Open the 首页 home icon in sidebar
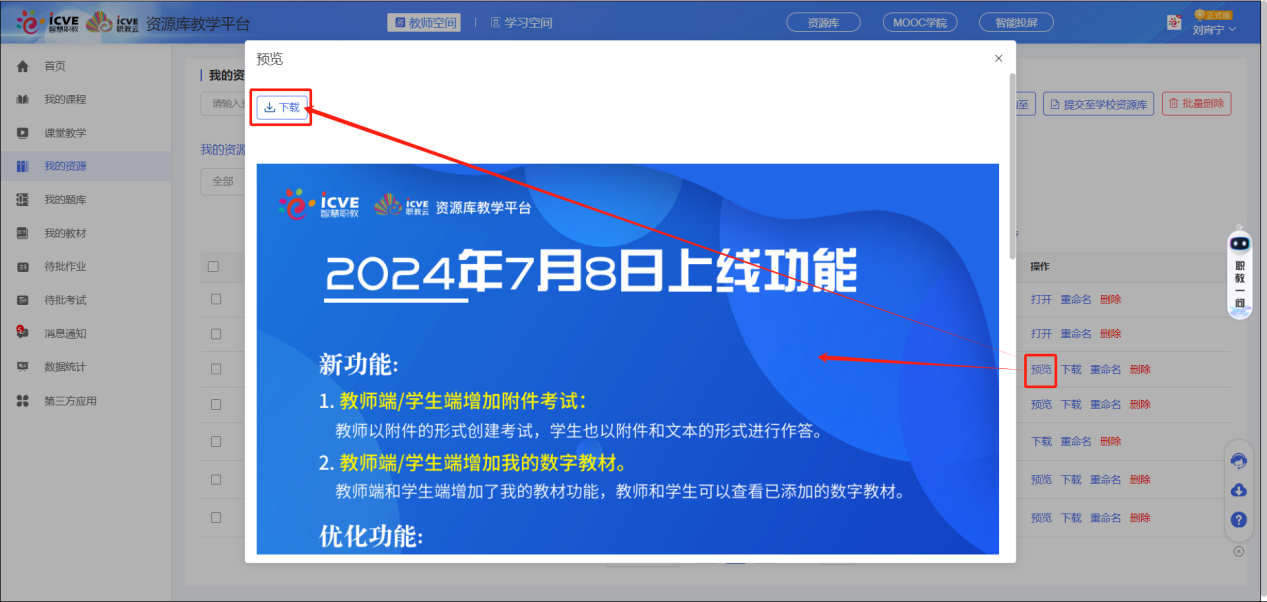 (22, 66)
